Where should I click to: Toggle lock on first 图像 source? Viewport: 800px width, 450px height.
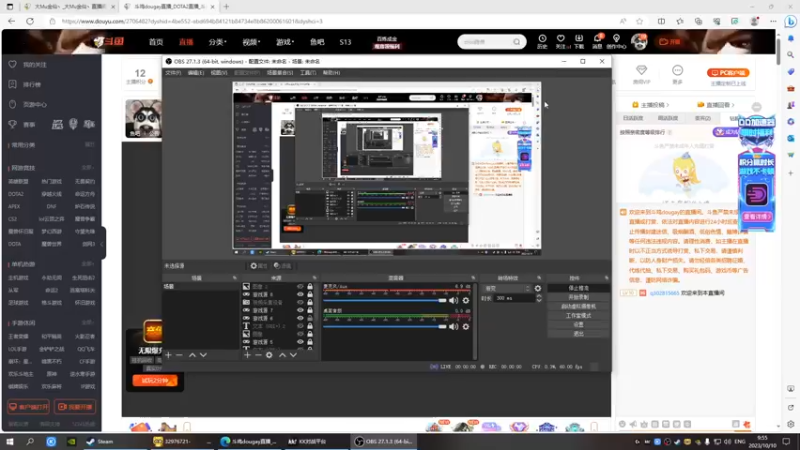(x=310, y=287)
